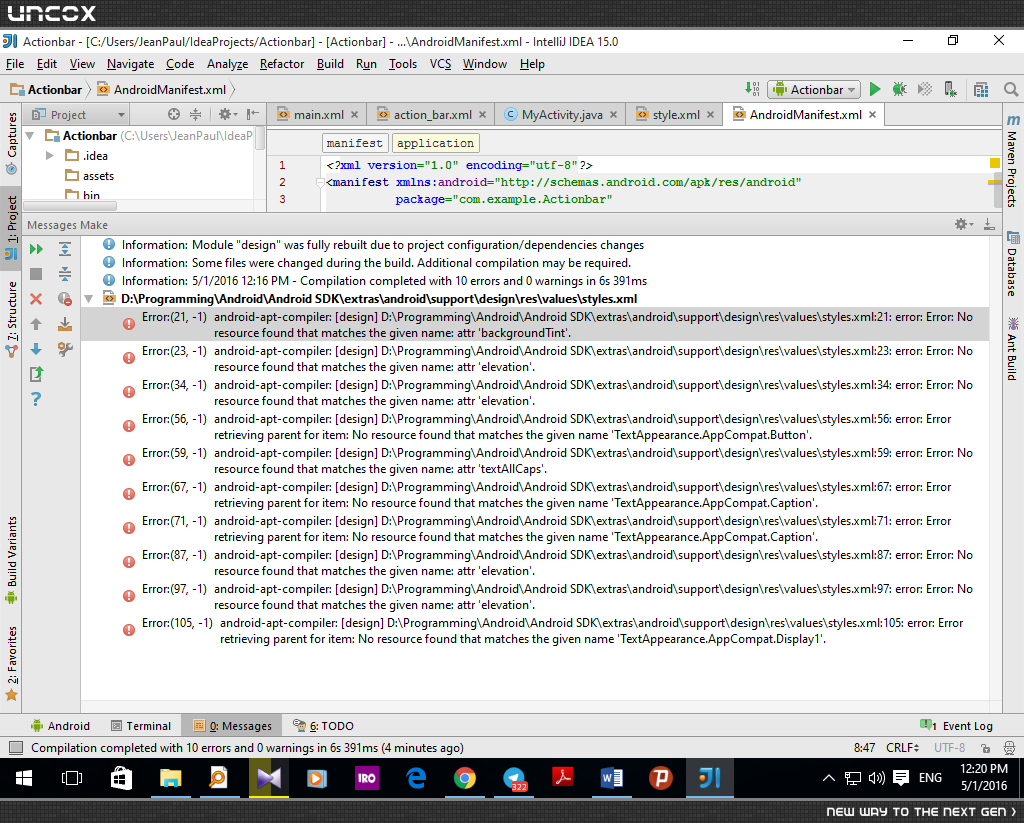Expand the .idea folder
Screen dimensions: 1024x823
tap(50, 155)
